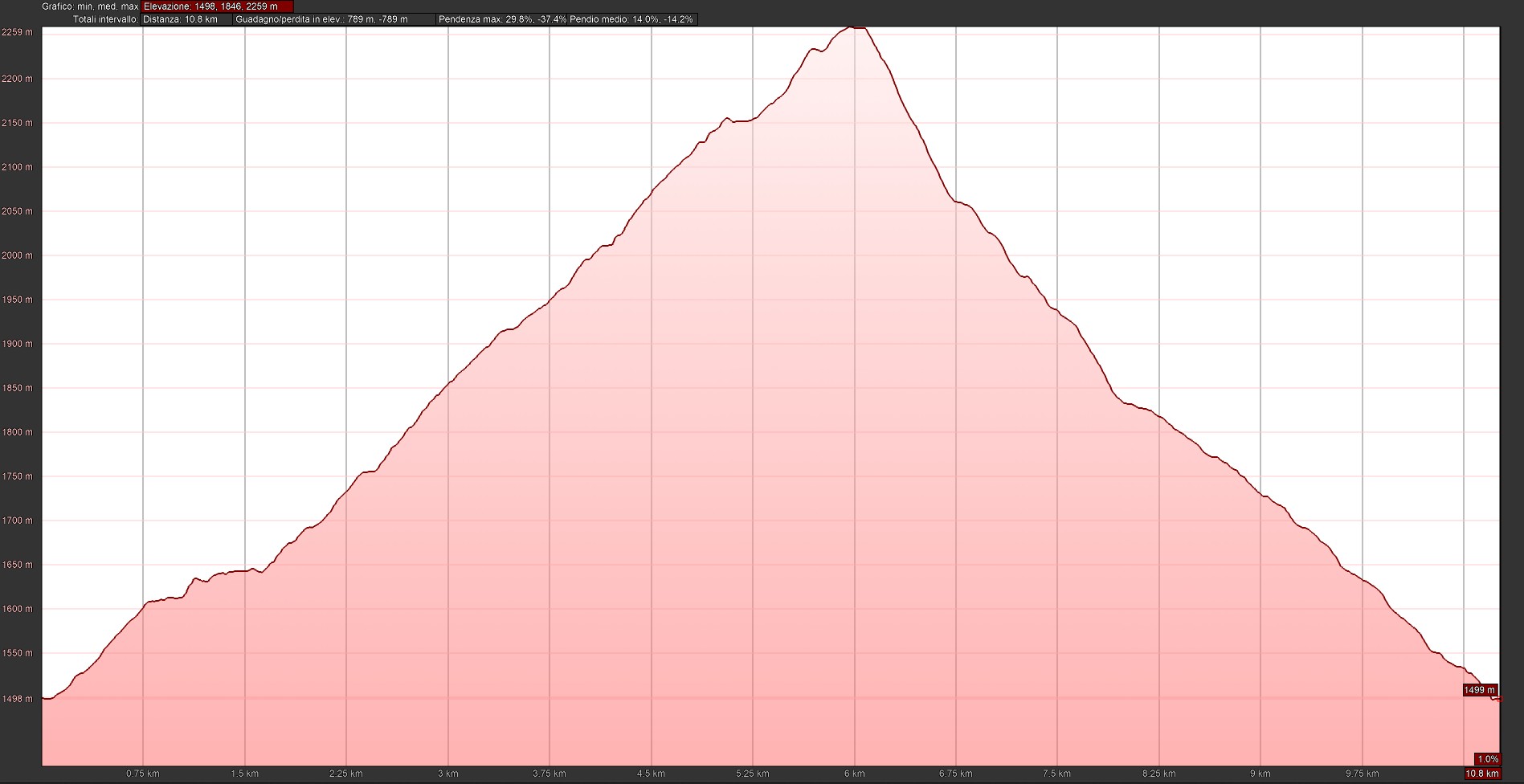Click the 2259 m peak of the profile
This screenshot has height=784, width=1524.
pos(855,28)
